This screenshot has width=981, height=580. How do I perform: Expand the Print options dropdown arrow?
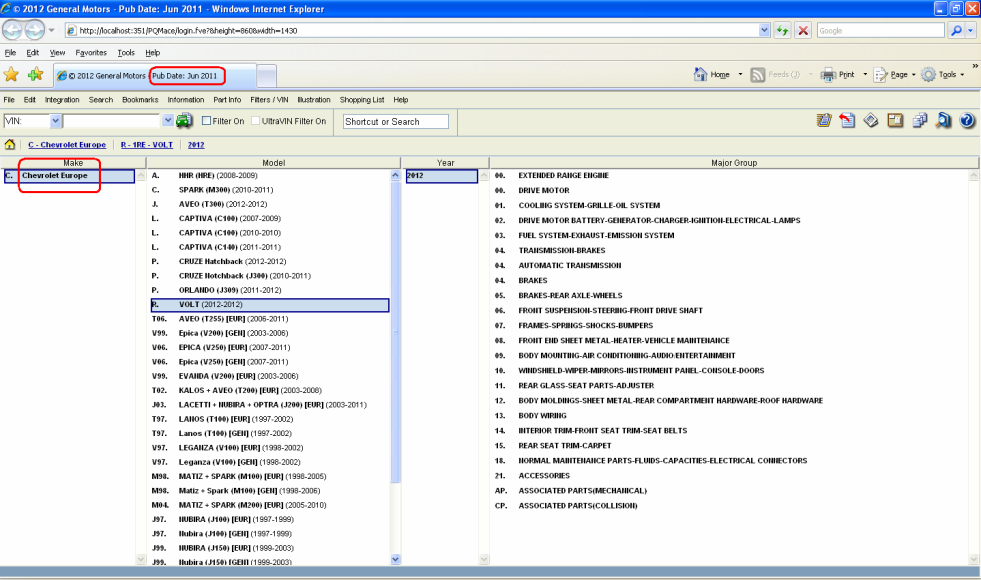(865, 74)
